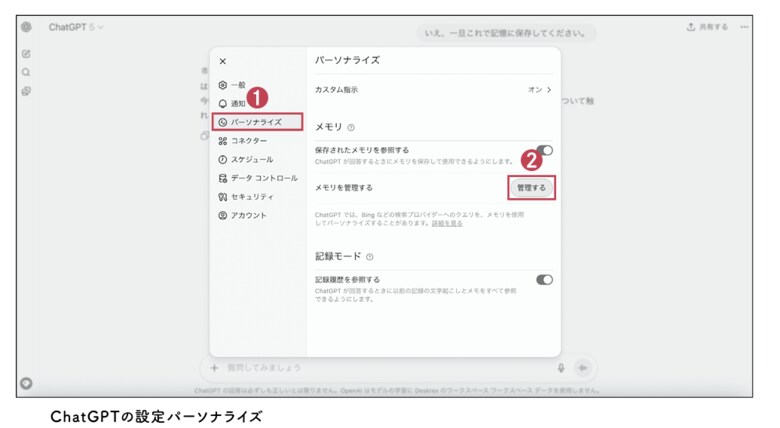This screenshot has height=428, width=780.
Task: Open search chats icon in sidebar
Action: 26,73
